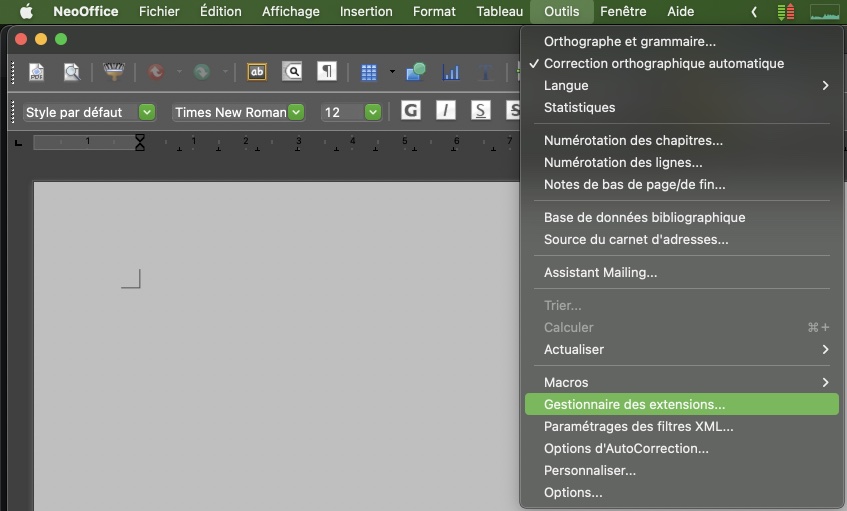Open the Style par défaut paragraph style dropdown
Screen dimensions: 847x511
[147, 112]
